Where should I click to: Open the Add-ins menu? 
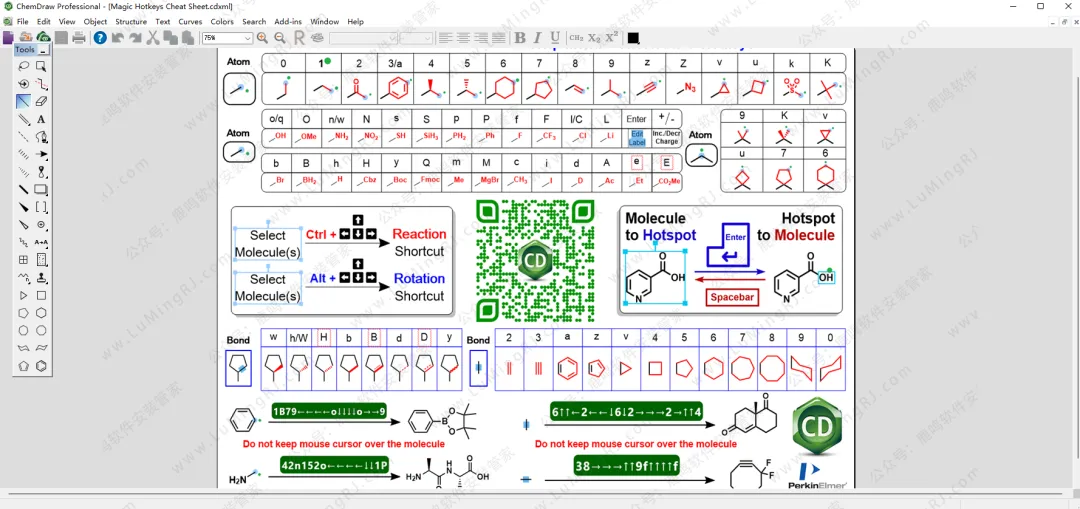point(288,21)
